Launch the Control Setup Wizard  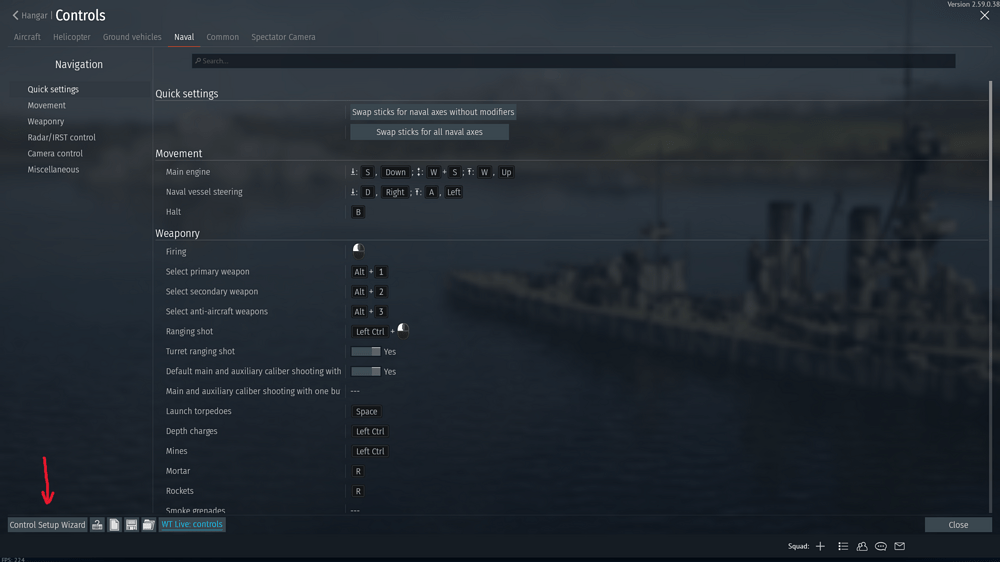(x=47, y=524)
